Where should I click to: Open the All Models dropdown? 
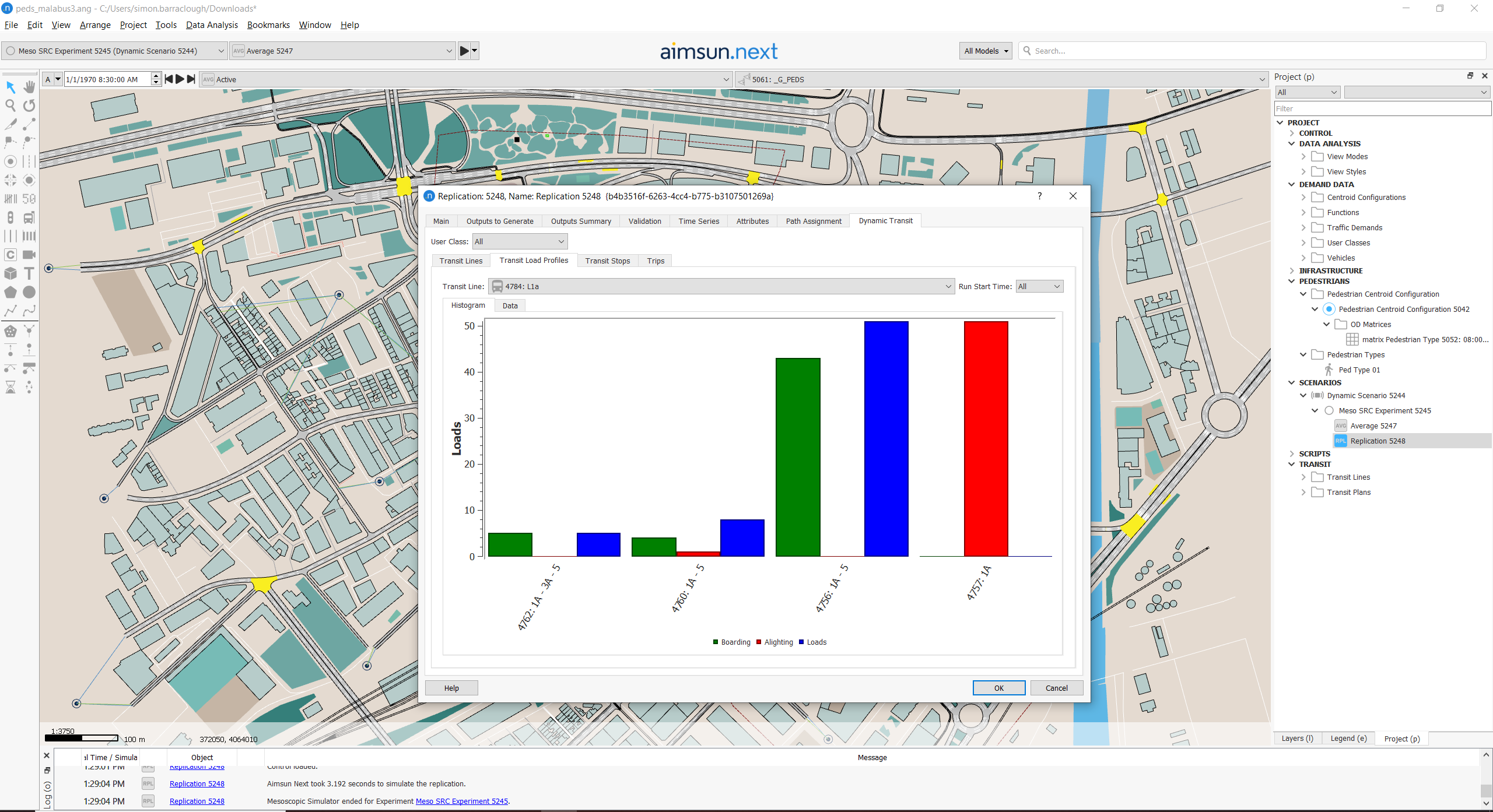pyautogui.click(x=986, y=51)
